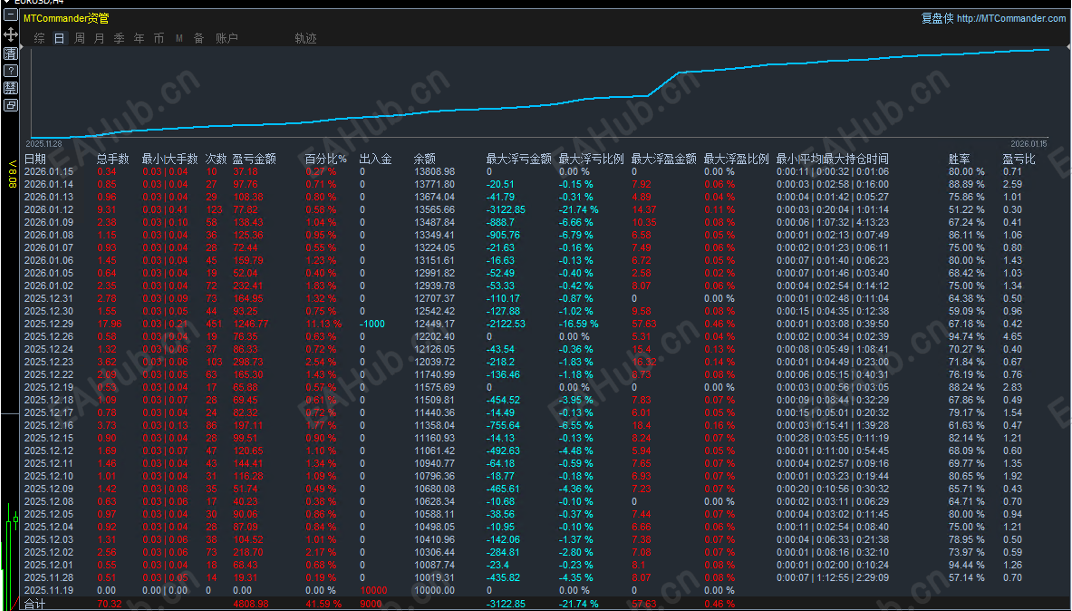Click the 2025.12.01 date row
The image size is (1072, 611).
49,565
